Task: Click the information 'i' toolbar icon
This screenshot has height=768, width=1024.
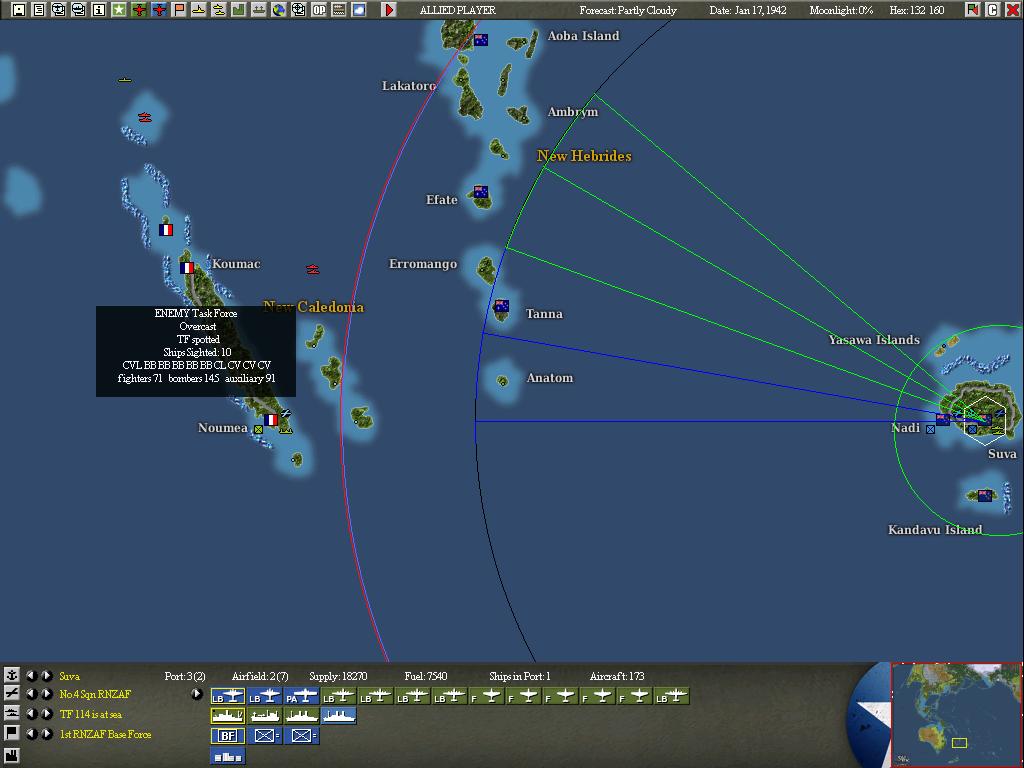Action: point(99,10)
